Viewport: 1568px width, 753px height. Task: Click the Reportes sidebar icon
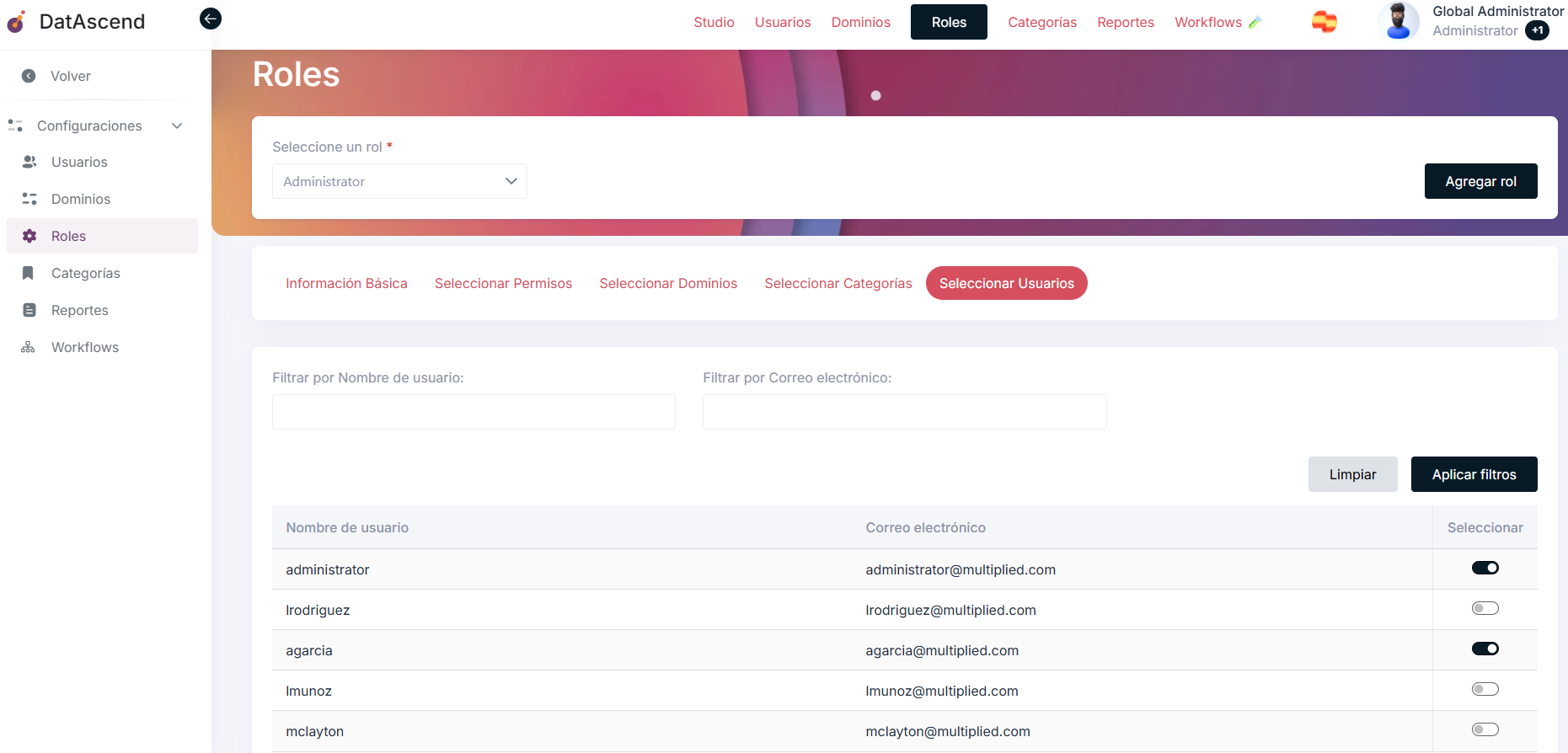click(29, 310)
